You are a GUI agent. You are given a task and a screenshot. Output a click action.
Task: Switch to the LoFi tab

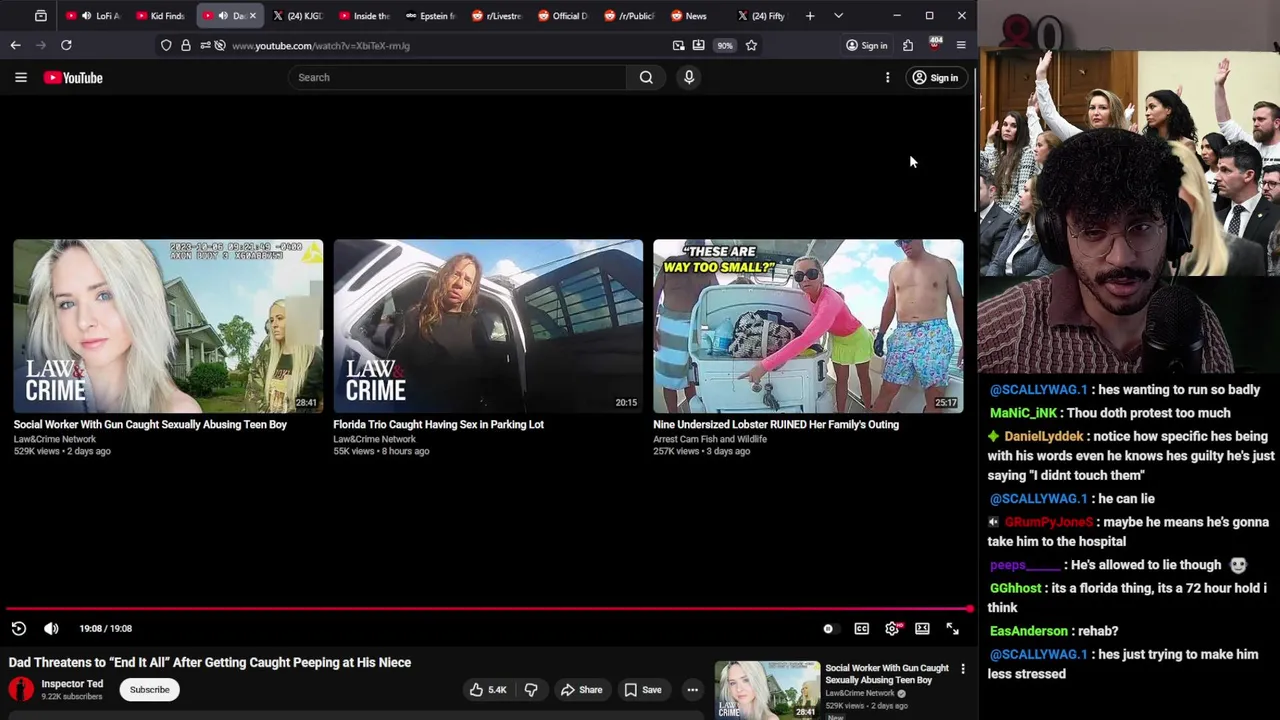click(x=93, y=16)
